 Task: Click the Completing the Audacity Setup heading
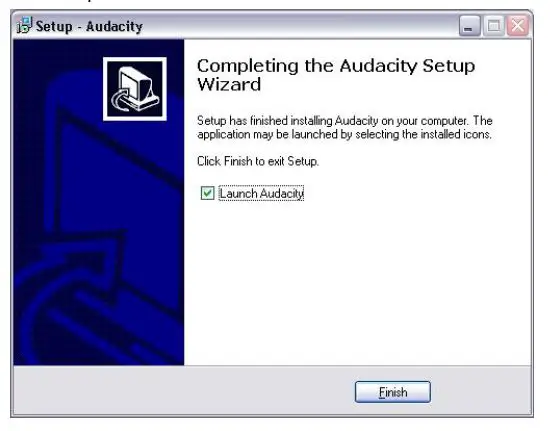(x=336, y=66)
